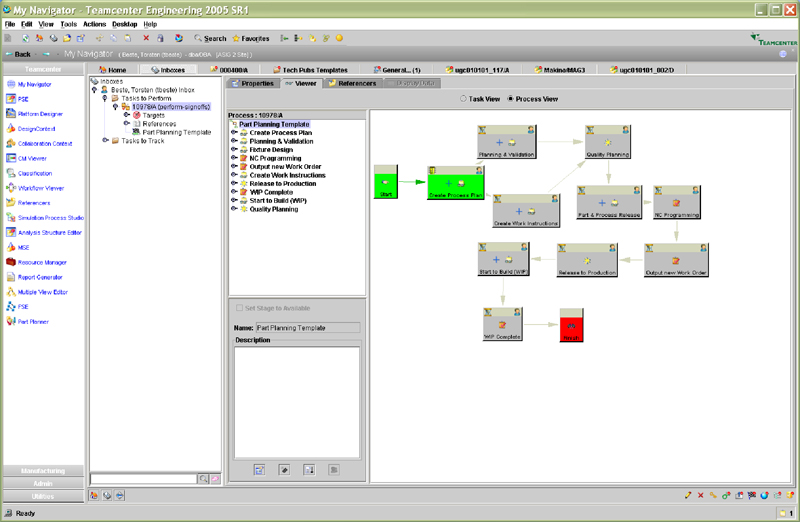Expand NC Programming in process tree

[234, 158]
